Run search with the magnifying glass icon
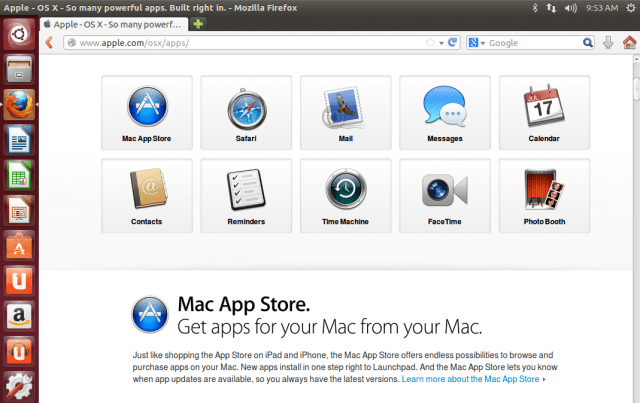640x403 pixels. 587,42
